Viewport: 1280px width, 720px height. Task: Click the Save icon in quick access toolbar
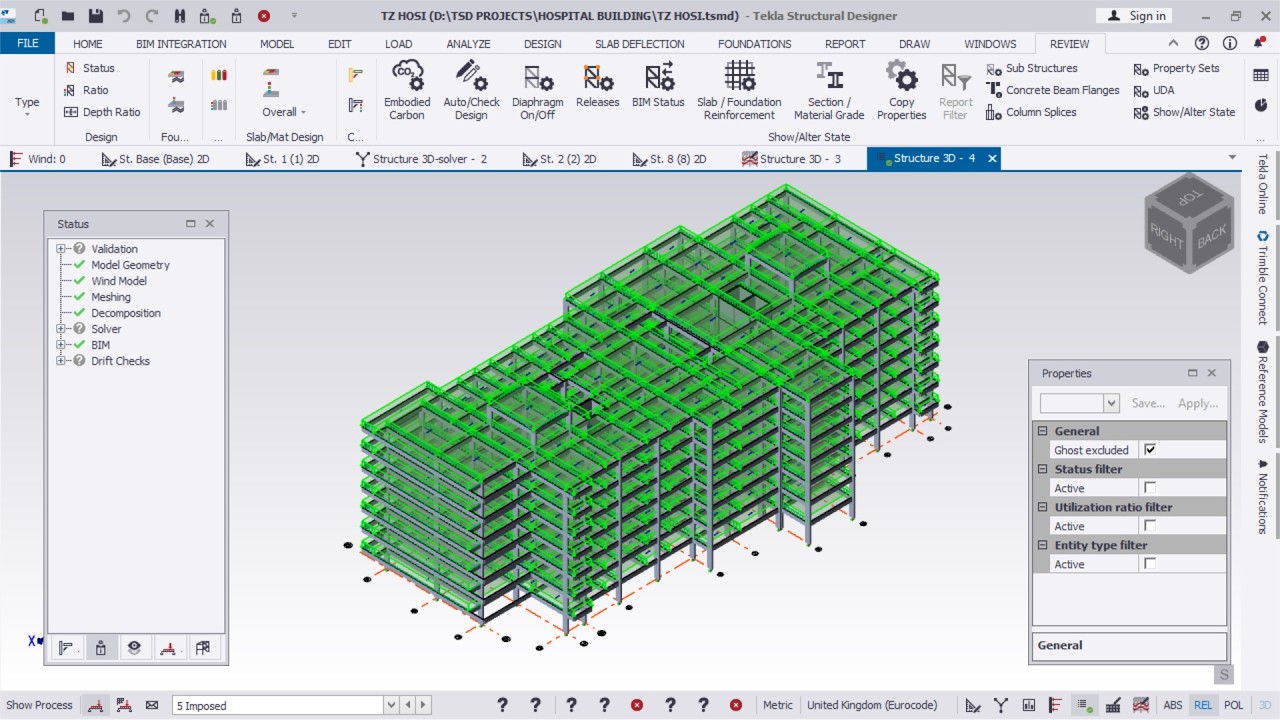point(96,16)
